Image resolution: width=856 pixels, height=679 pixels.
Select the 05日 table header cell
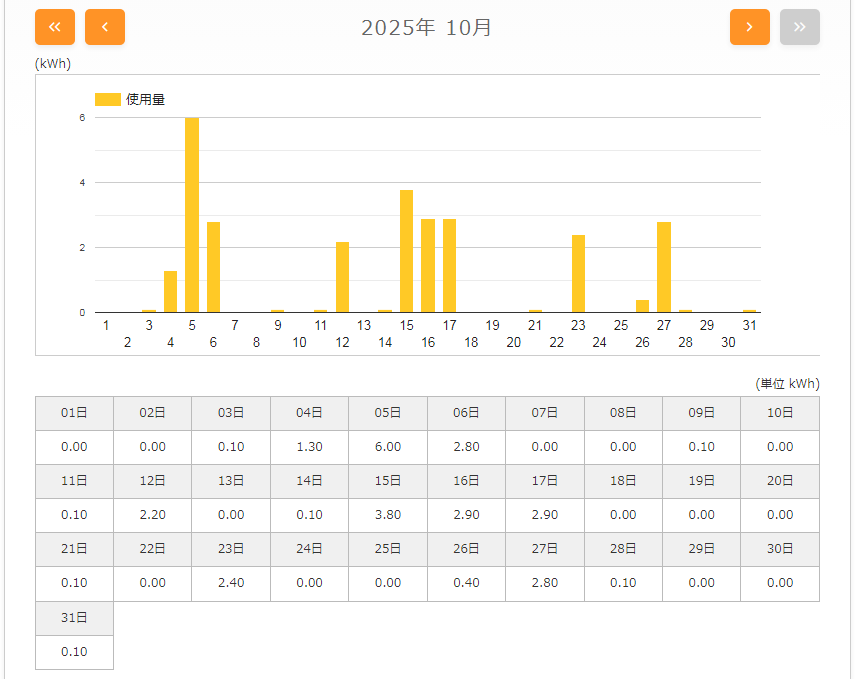click(388, 413)
